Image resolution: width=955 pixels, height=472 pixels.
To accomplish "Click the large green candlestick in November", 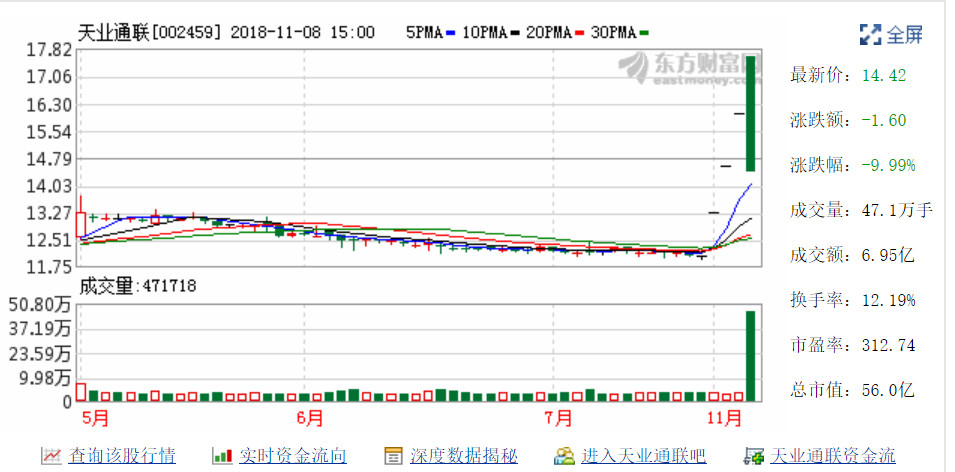I will (750, 113).
